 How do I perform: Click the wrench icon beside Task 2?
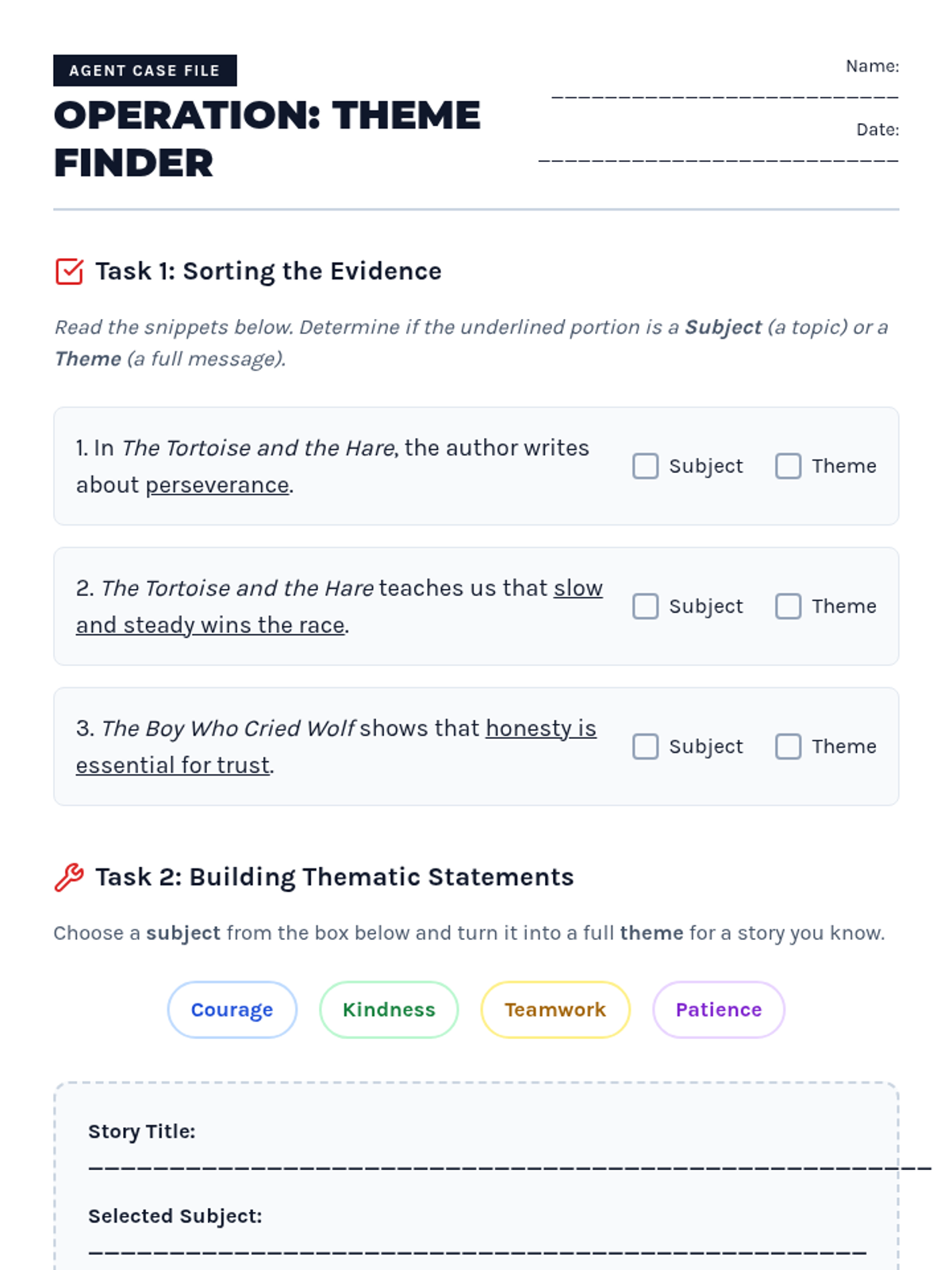(69, 877)
